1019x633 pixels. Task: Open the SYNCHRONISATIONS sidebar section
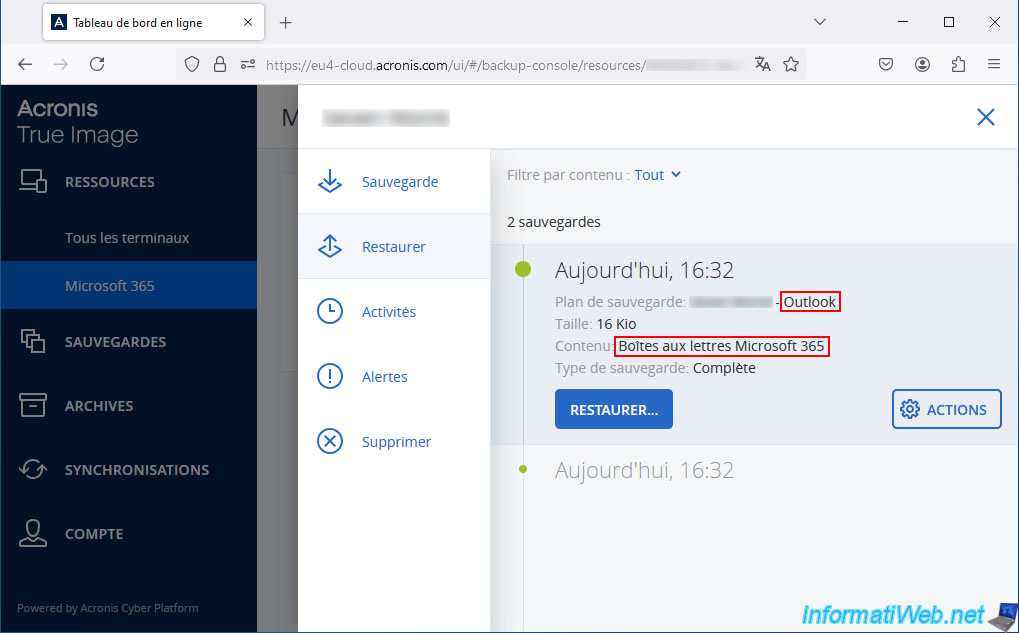(137, 470)
